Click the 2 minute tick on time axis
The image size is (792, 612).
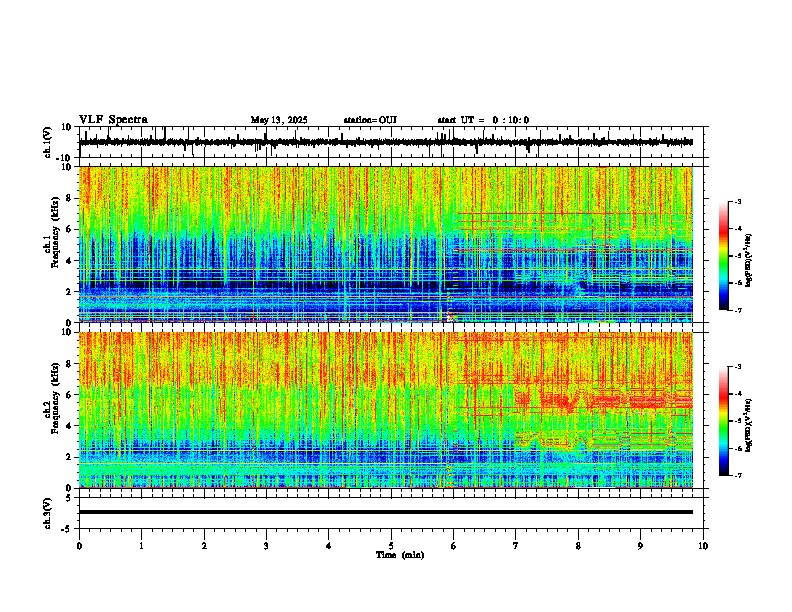click(204, 546)
